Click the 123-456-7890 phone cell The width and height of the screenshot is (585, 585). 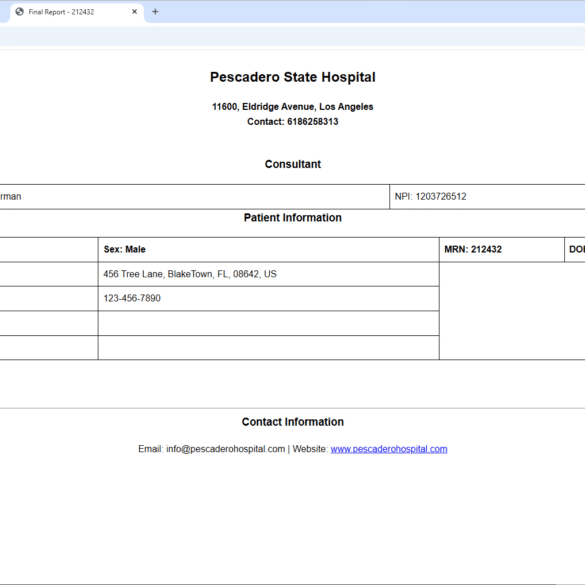(x=269, y=298)
